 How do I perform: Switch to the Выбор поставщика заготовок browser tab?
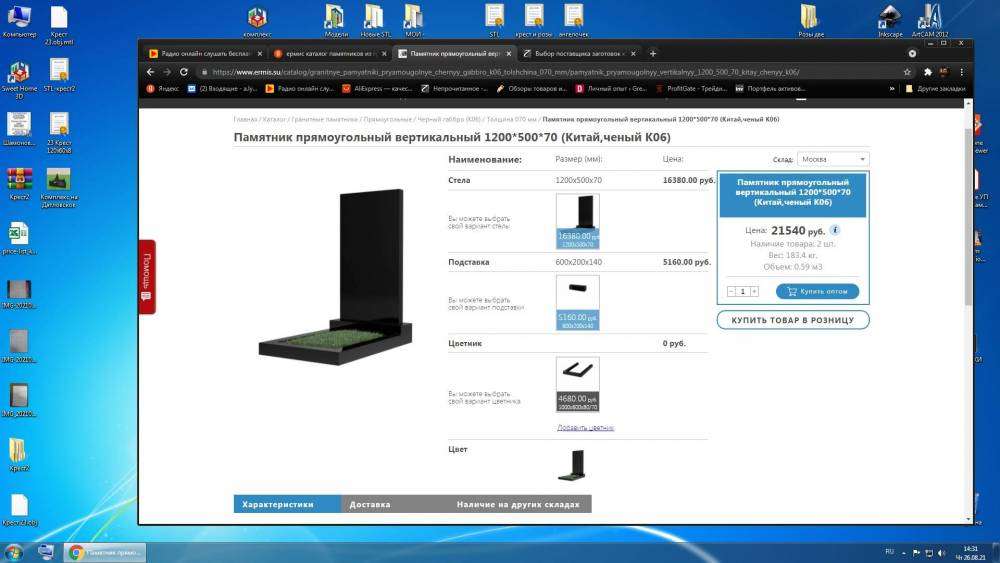[x=578, y=53]
